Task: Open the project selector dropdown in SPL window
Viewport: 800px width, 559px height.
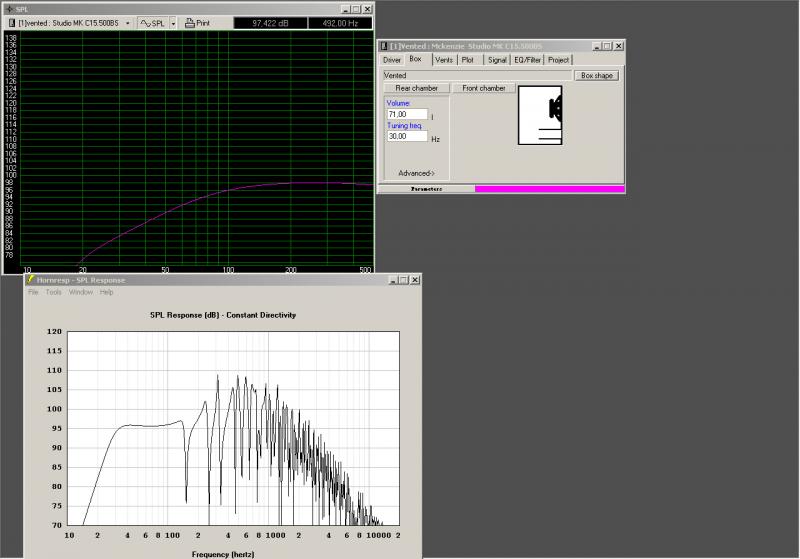Action: click(x=128, y=22)
